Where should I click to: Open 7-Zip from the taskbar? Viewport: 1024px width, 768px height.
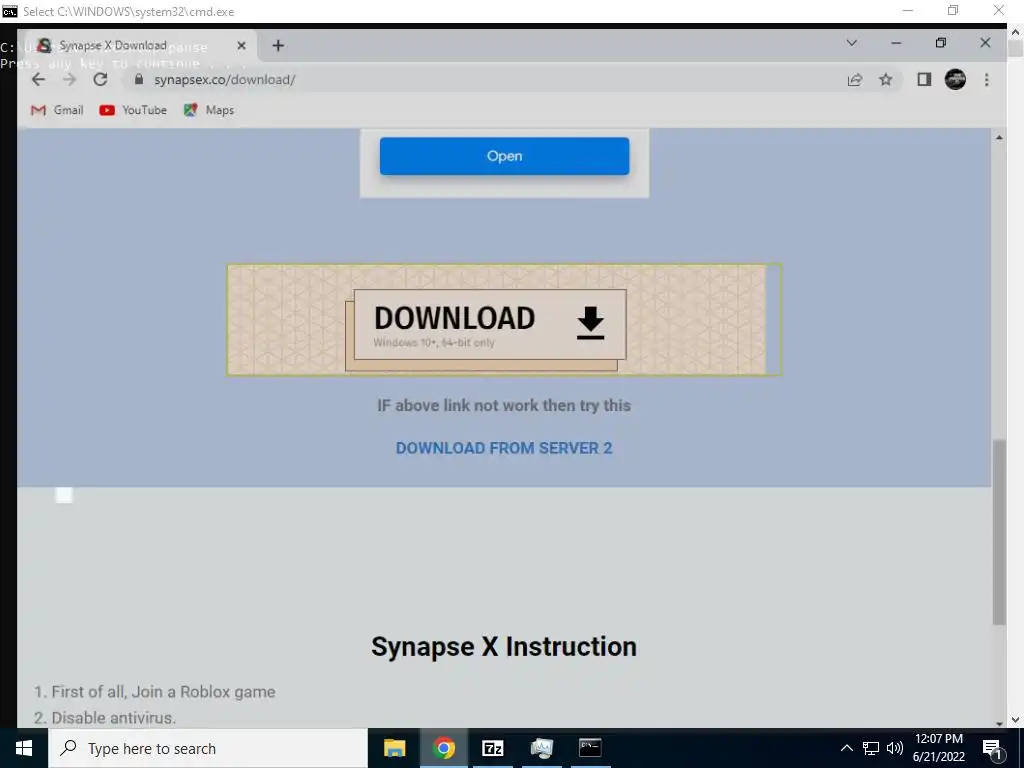[492, 748]
